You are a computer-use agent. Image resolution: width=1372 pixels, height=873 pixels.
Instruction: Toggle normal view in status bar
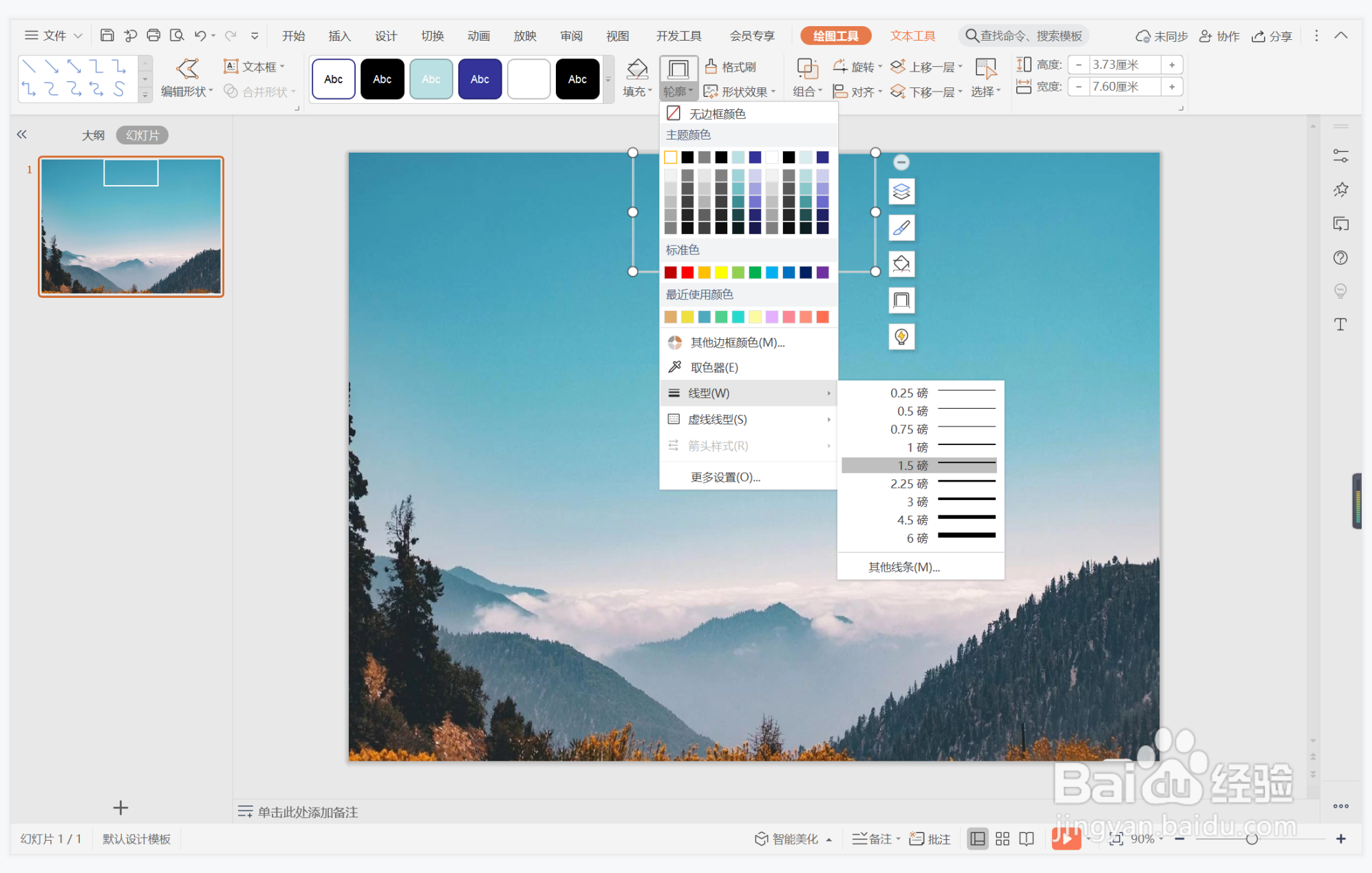coord(977,839)
